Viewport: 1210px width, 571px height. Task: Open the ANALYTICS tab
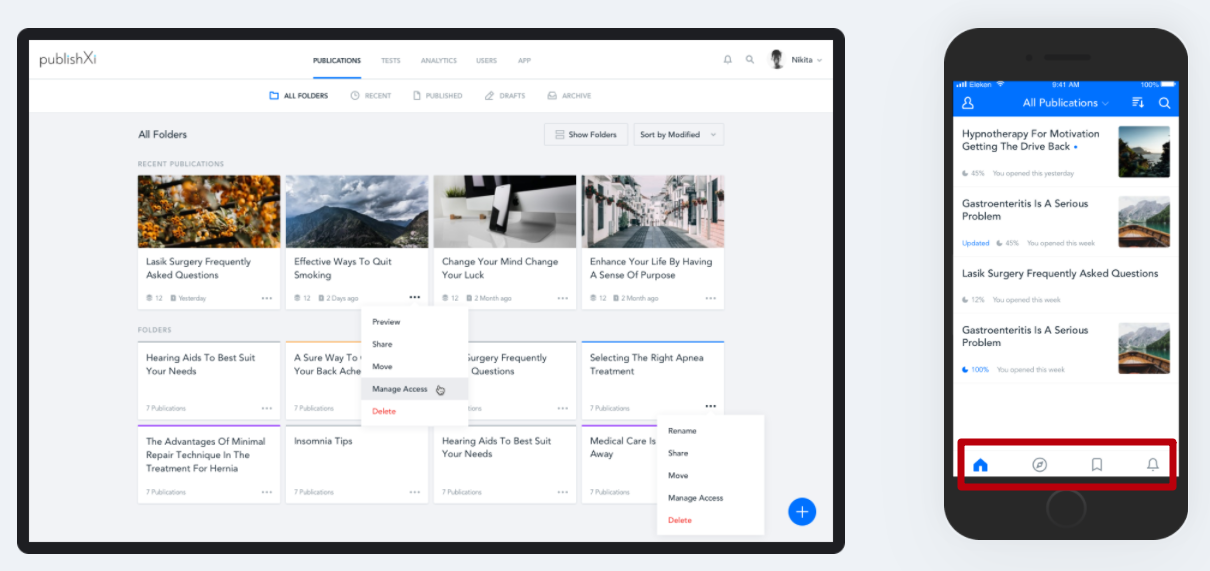point(438,60)
